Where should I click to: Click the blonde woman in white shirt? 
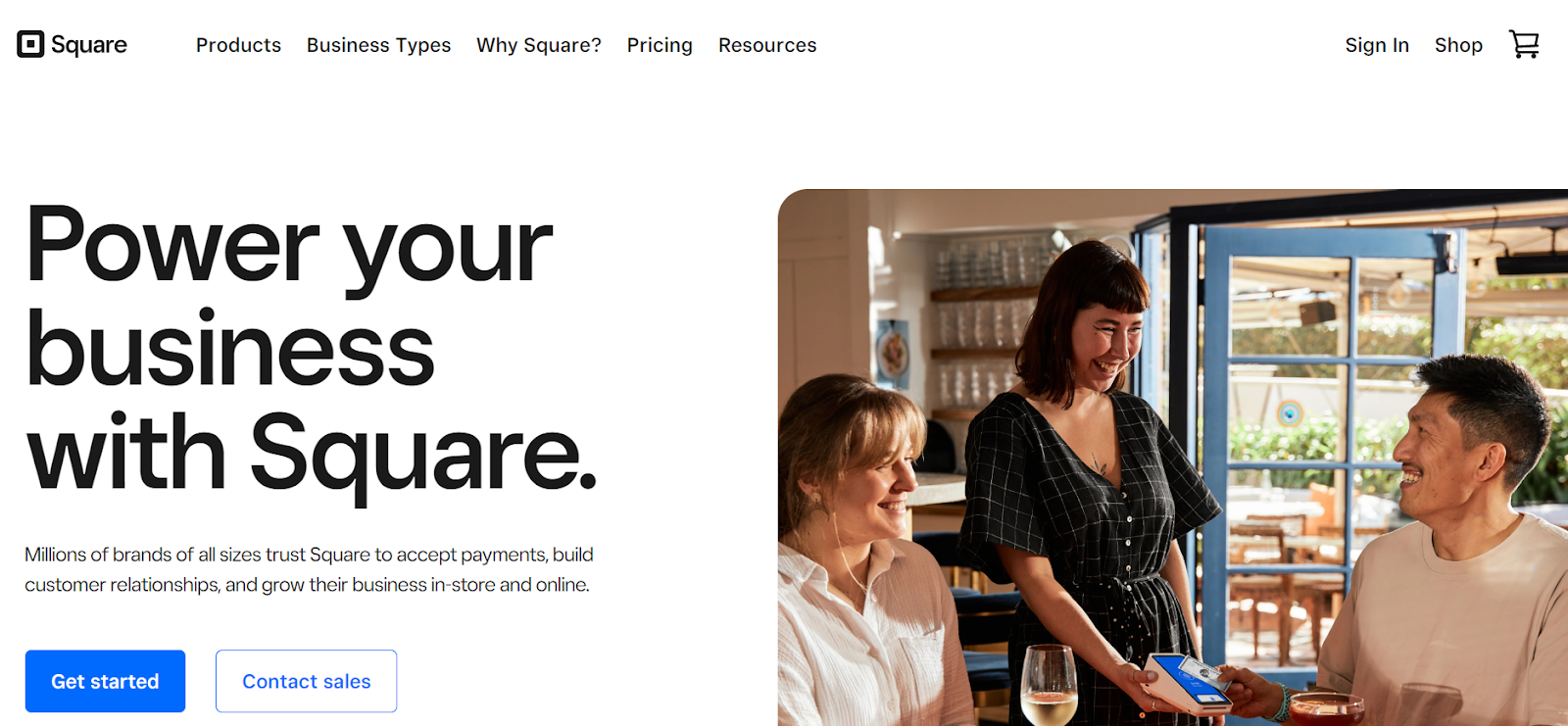click(862, 549)
